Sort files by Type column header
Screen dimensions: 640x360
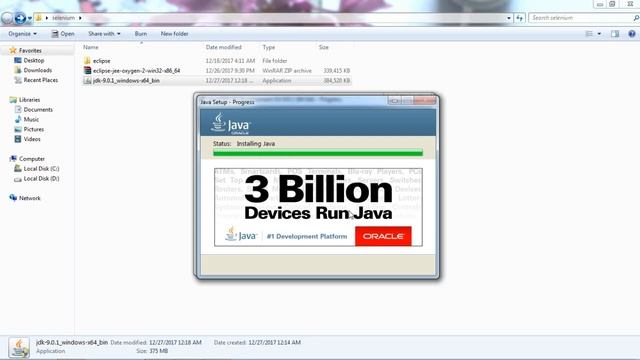point(269,47)
